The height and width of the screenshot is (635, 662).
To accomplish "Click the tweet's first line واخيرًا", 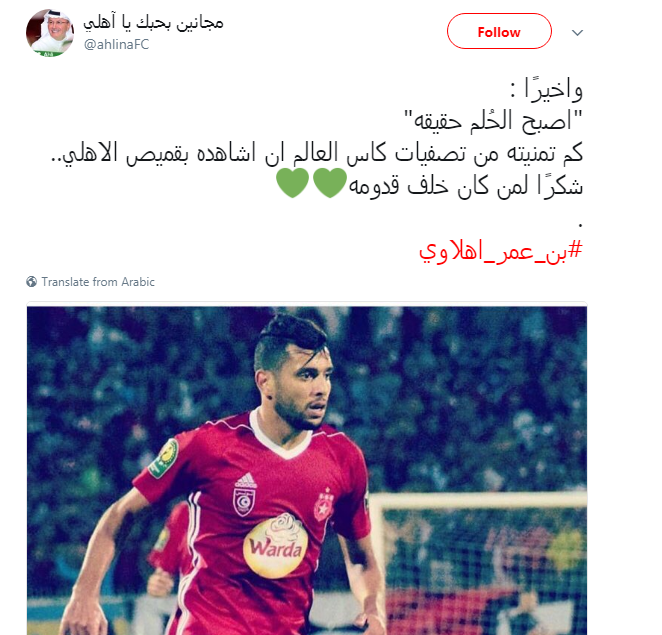I will coord(547,90).
